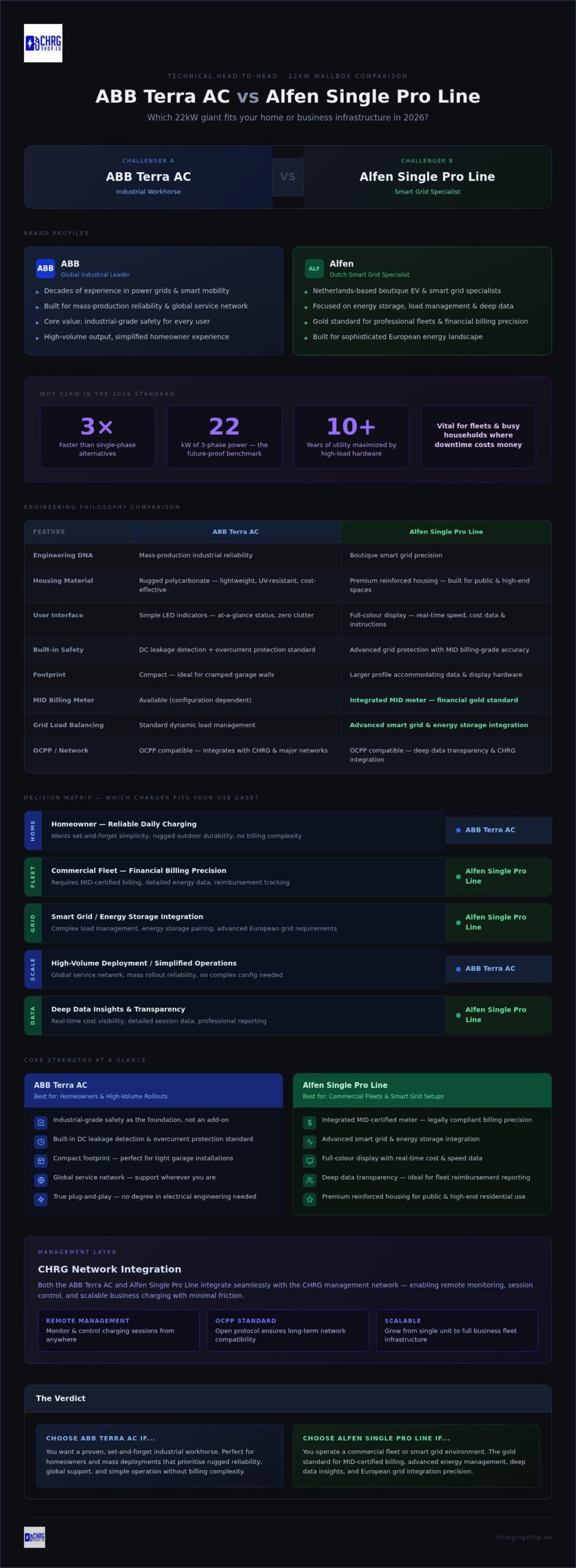Click the 'Footprint' feature row label
Viewport: 576px width, 1568px height.
pos(49,675)
